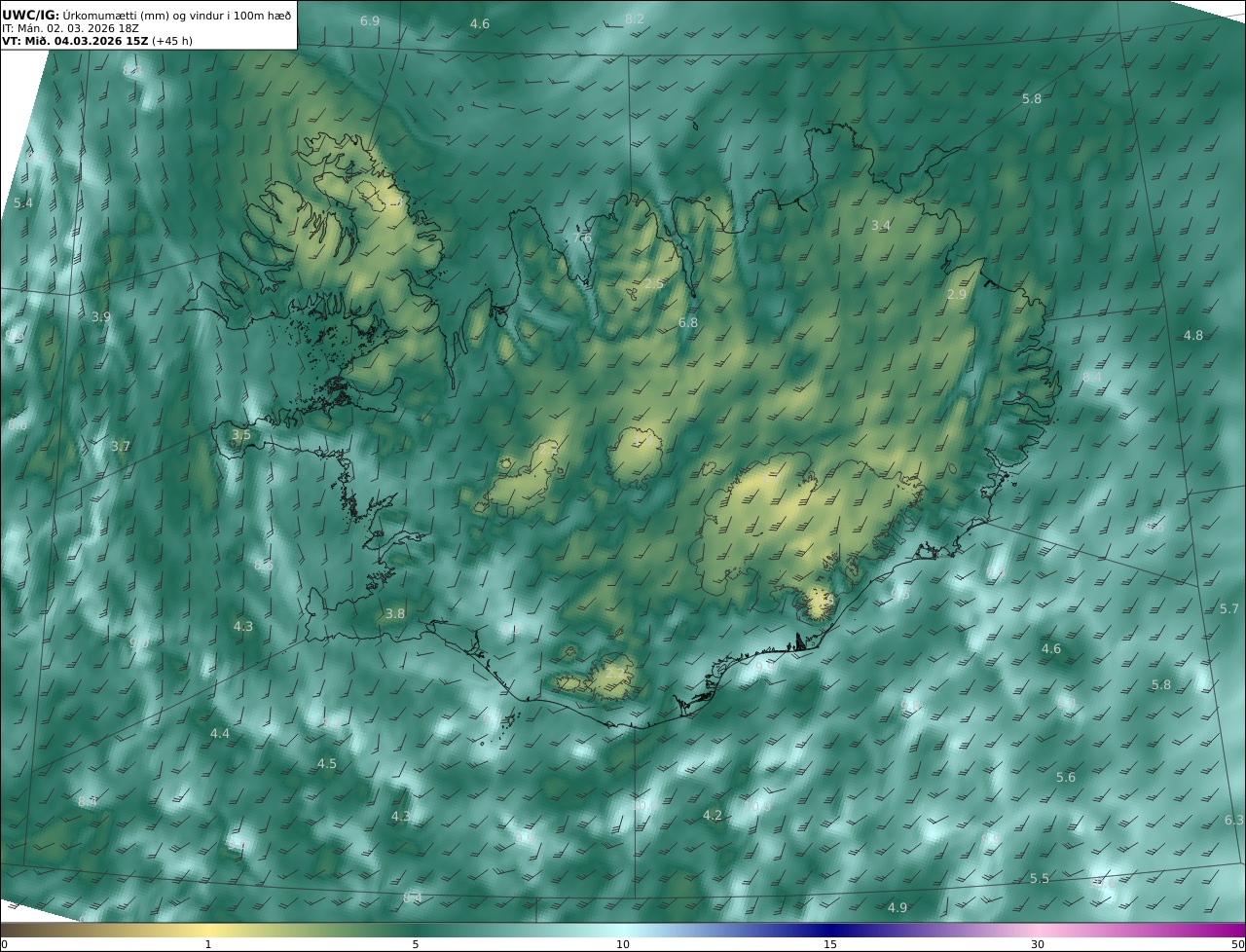
Task: Click the map value 6.8
Action: coord(688,322)
